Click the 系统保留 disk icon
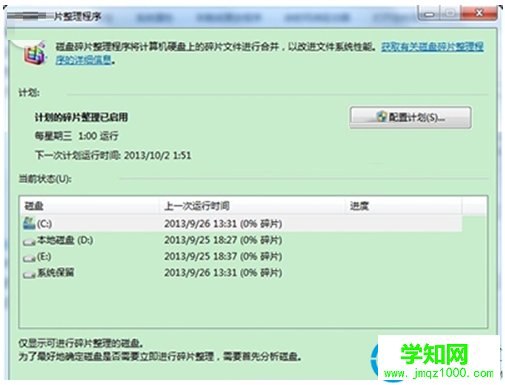Viewport: 505px width, 385px height. tap(29, 274)
